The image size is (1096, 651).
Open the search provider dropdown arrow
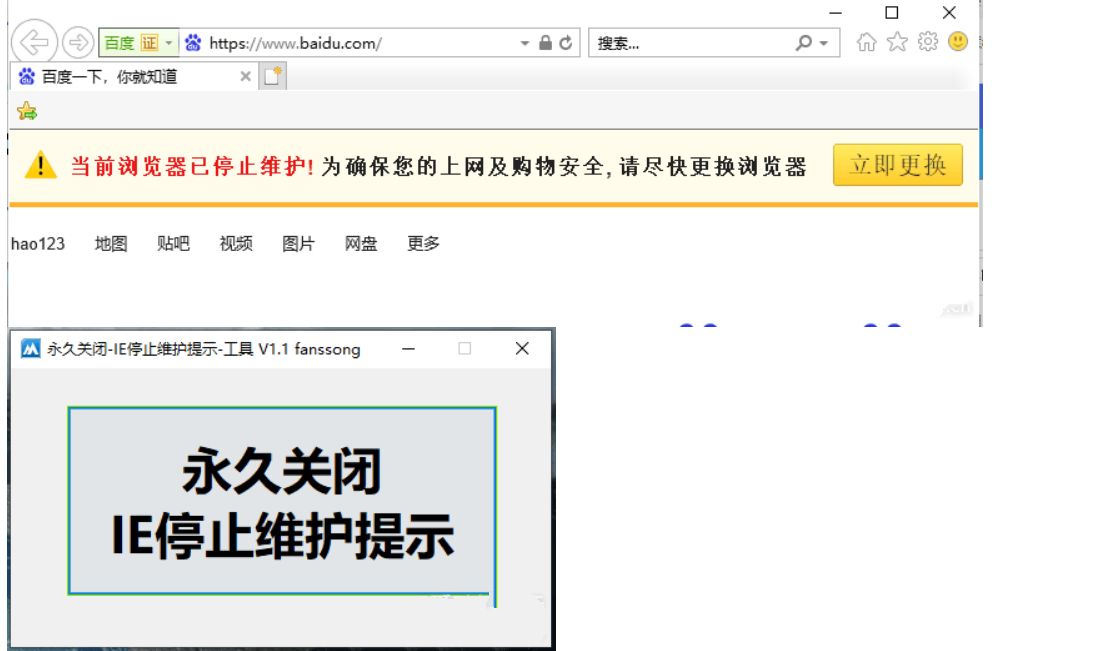pos(823,43)
